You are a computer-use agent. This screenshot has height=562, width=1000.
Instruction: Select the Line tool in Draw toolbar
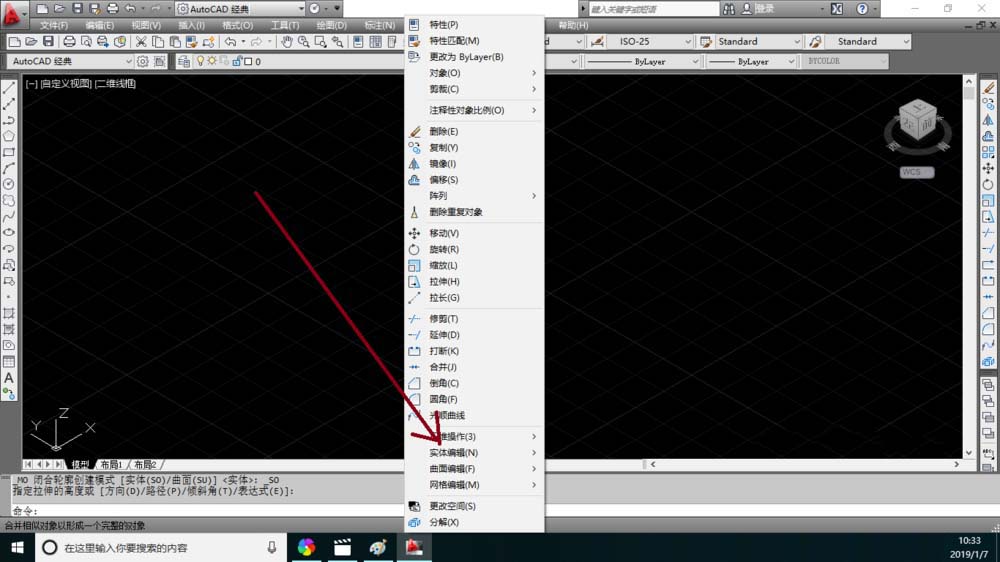[9, 88]
